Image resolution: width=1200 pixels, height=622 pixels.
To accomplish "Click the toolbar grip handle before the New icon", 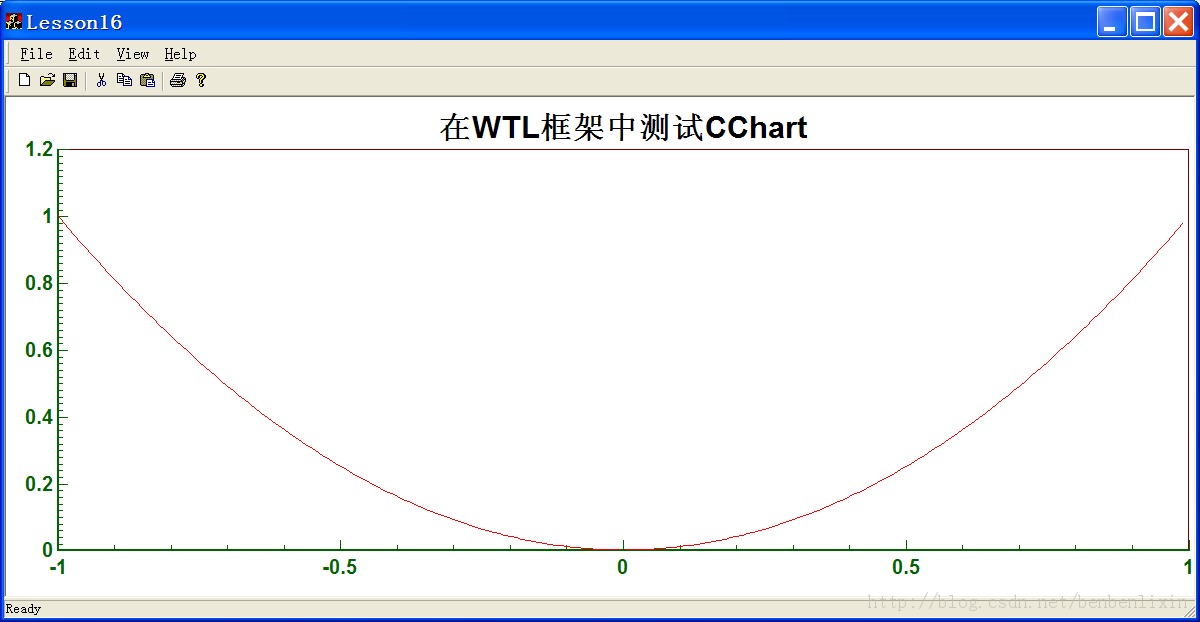I will click(x=8, y=80).
